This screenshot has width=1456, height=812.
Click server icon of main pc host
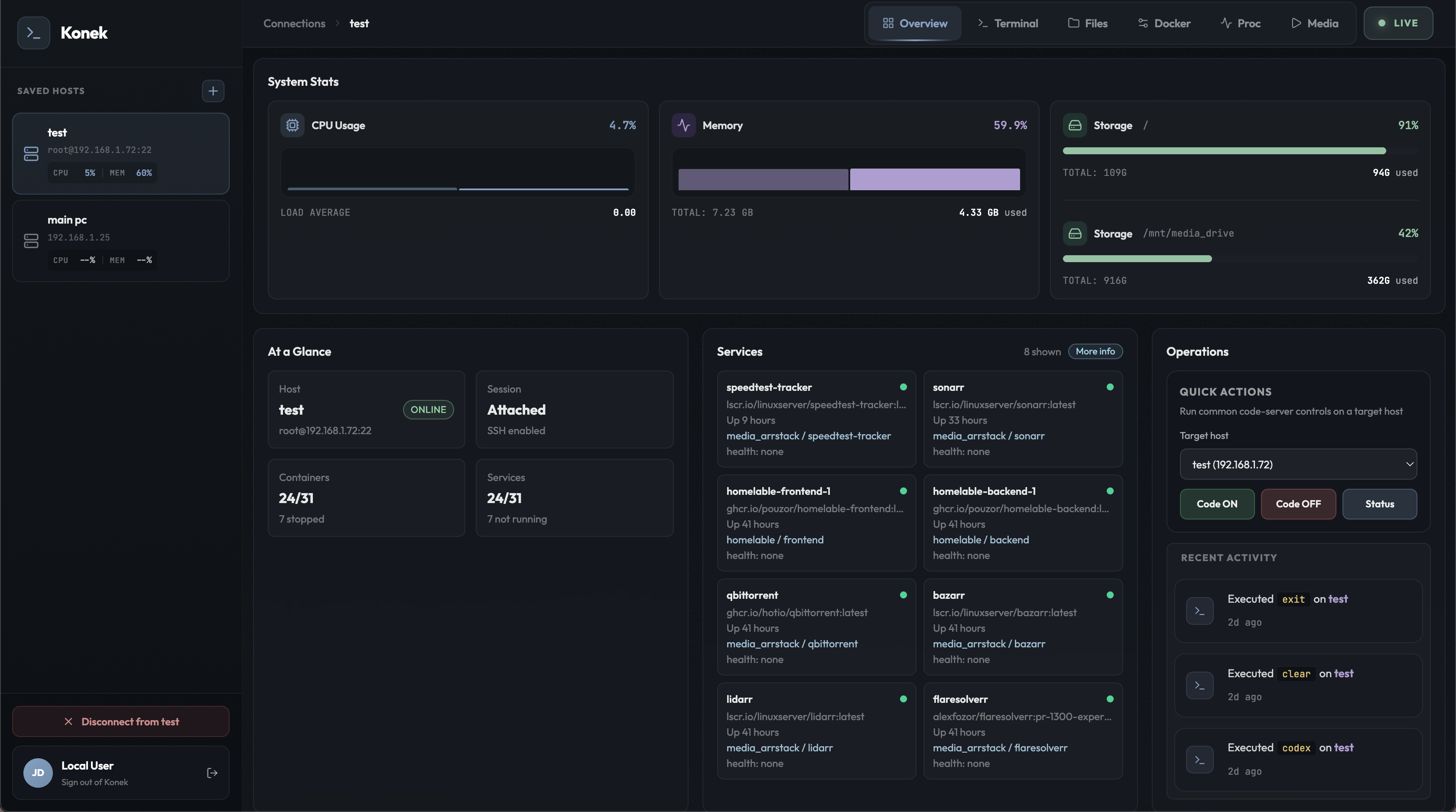tap(31, 241)
